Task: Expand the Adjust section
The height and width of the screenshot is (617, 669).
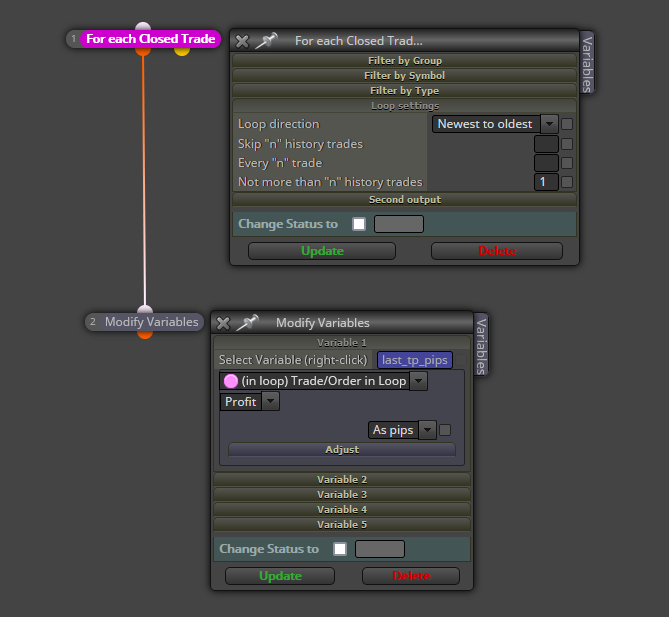Action: point(342,449)
